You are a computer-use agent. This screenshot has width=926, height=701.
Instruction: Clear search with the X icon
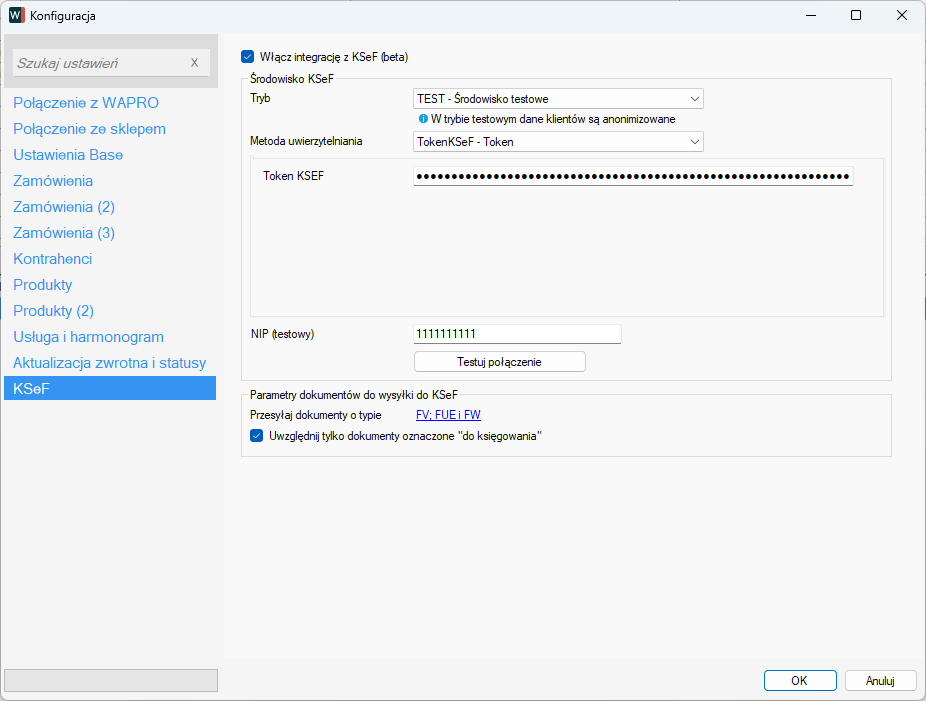click(x=194, y=63)
